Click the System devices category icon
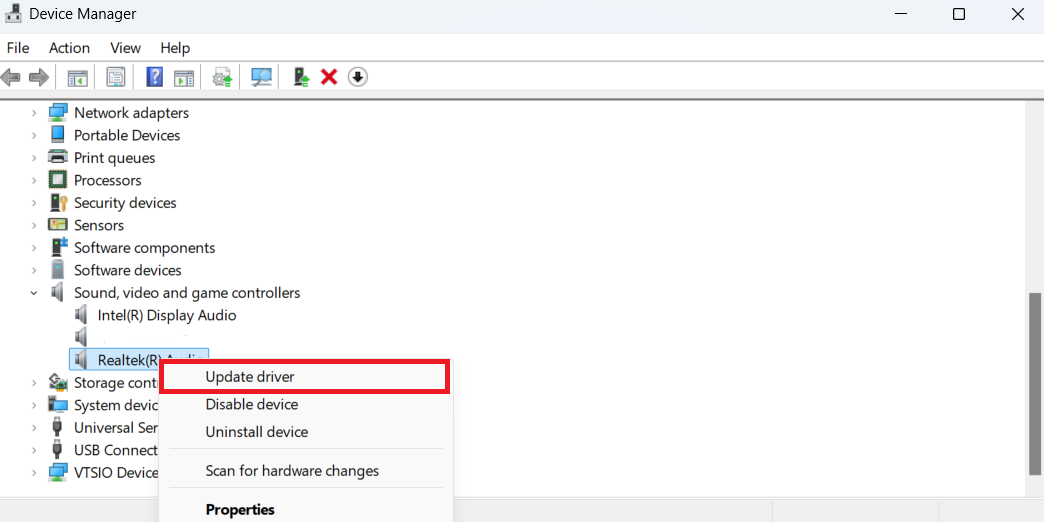 click(x=58, y=405)
